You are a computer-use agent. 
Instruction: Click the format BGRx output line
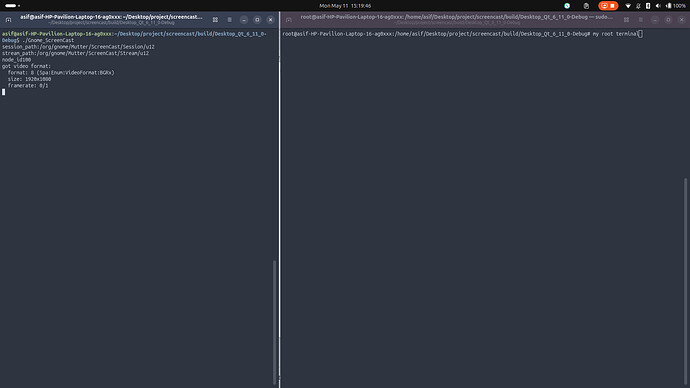(61, 73)
